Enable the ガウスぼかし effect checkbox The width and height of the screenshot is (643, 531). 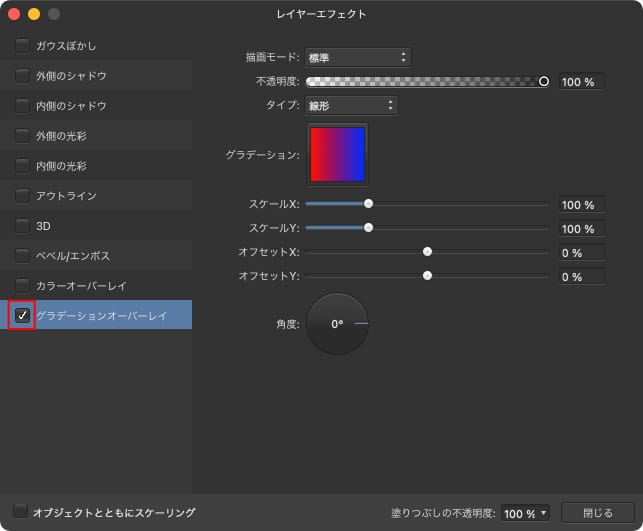pyautogui.click(x=22, y=46)
